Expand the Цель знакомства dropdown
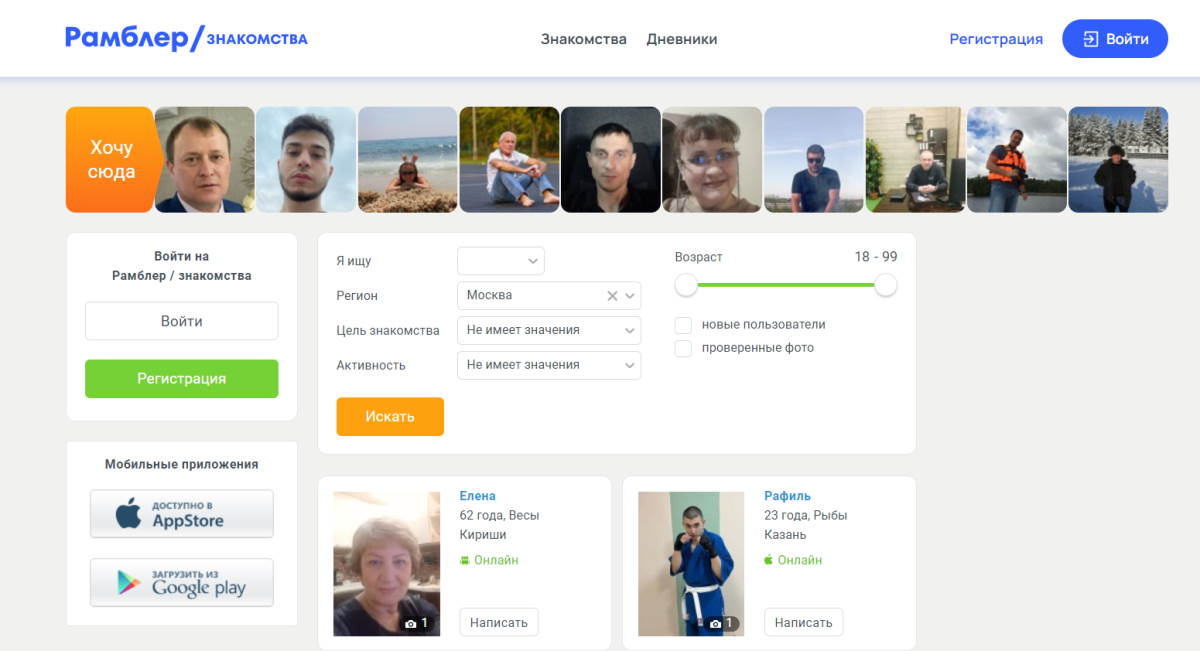Screen dimensions: 1200x651 548,330
